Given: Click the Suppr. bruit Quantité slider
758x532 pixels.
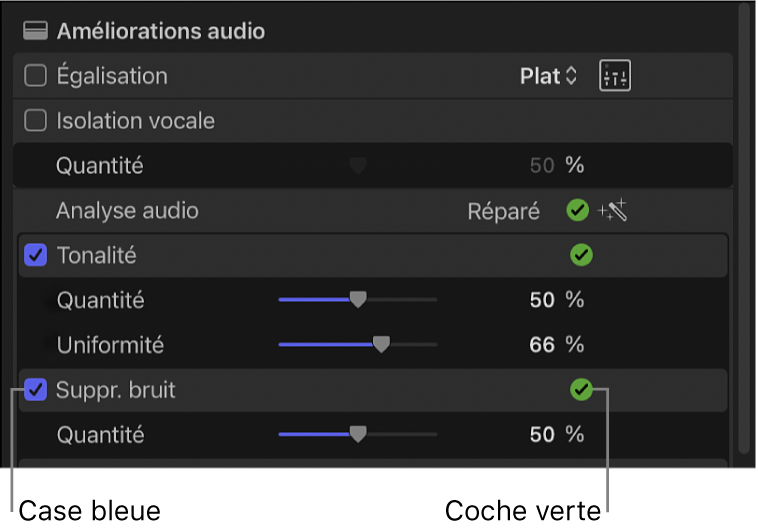Looking at the screenshot, I should click(358, 435).
